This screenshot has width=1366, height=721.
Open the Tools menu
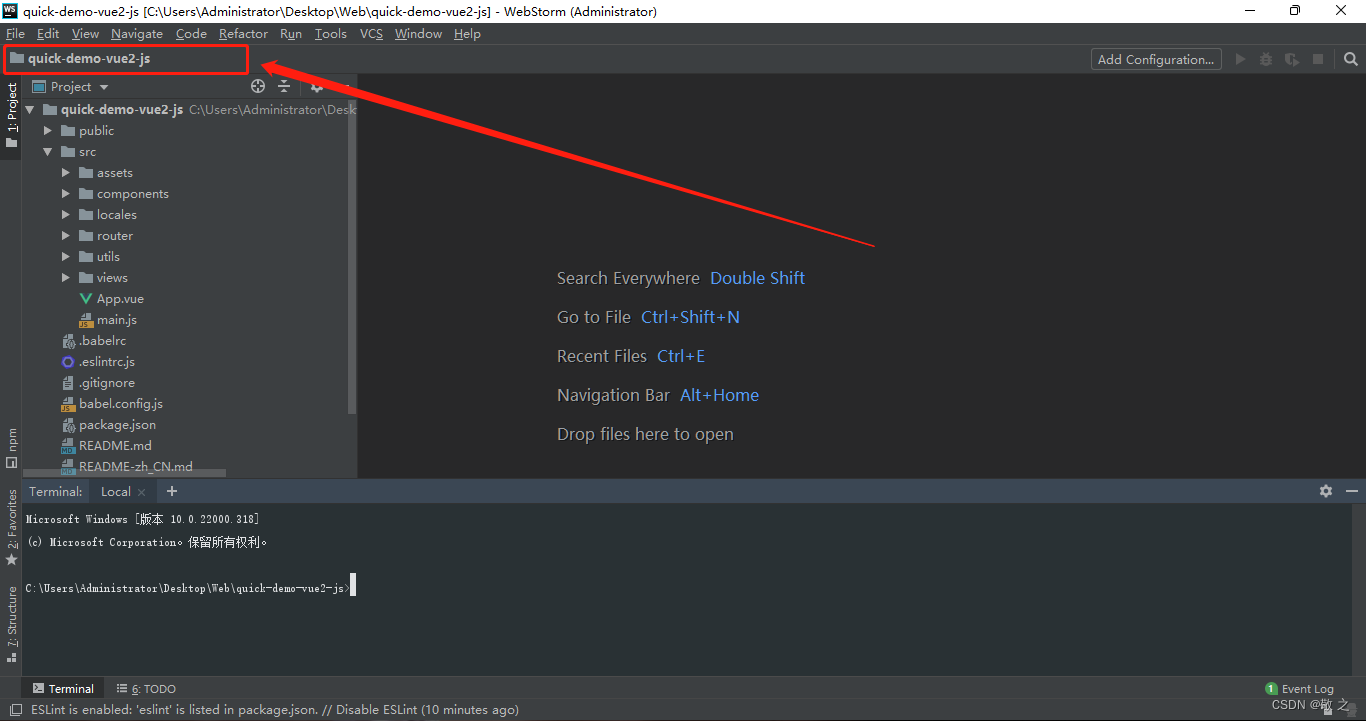pos(331,34)
